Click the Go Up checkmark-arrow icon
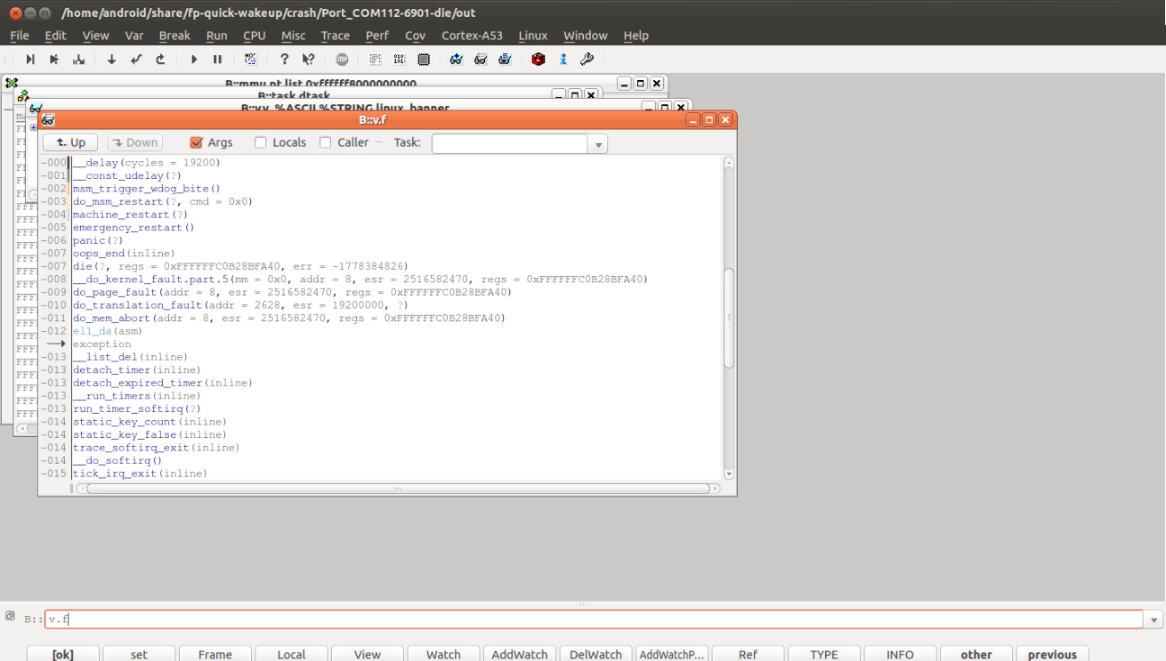The height and width of the screenshot is (661, 1166). pos(136,59)
